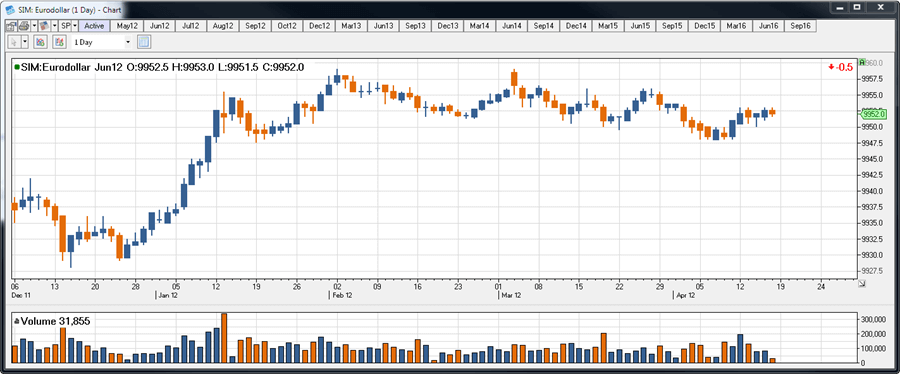The width and height of the screenshot is (900, 374).
Task: Select the pointer cursor tool
Action: click(x=14, y=42)
